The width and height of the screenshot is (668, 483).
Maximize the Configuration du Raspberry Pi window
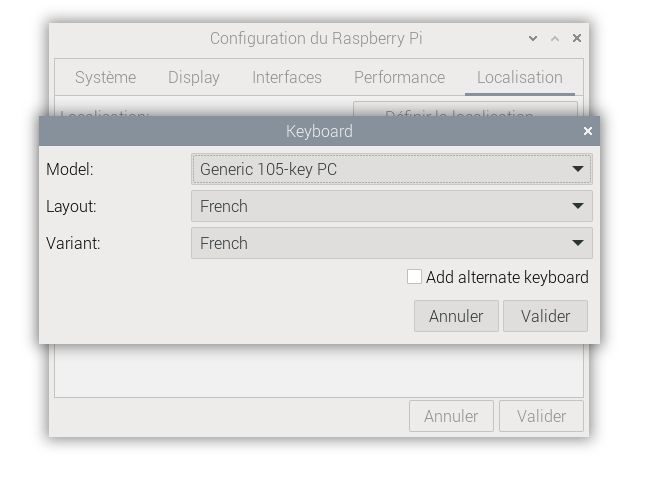(555, 38)
